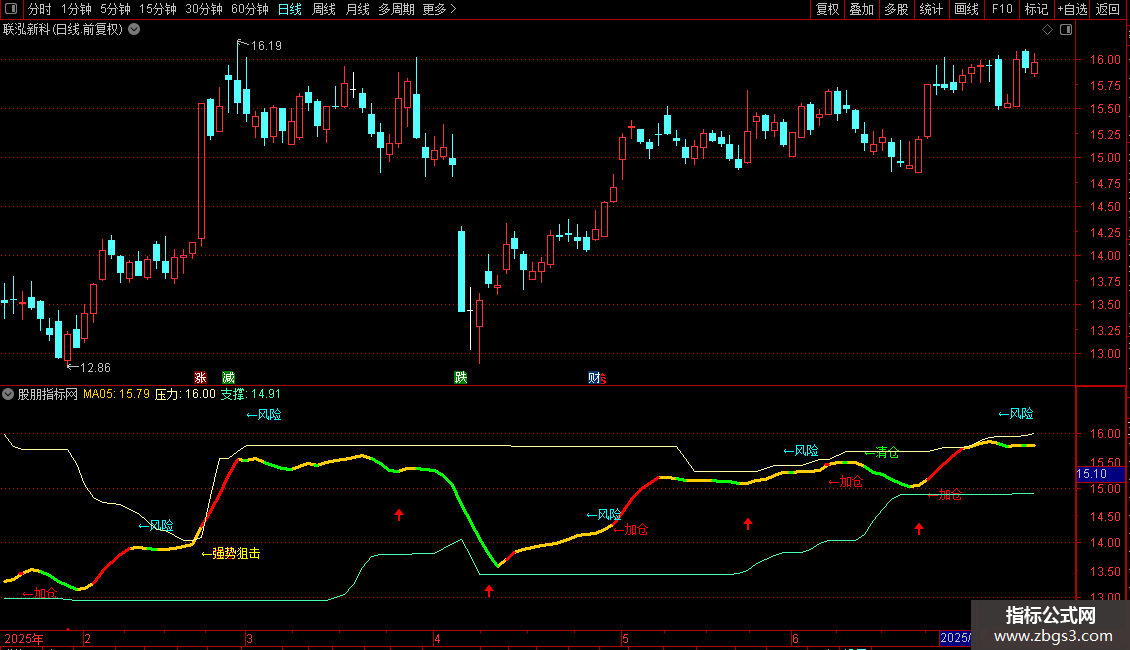Click the 压力: 16.00 value
Screen dimensions: 1130x650
coord(185,394)
